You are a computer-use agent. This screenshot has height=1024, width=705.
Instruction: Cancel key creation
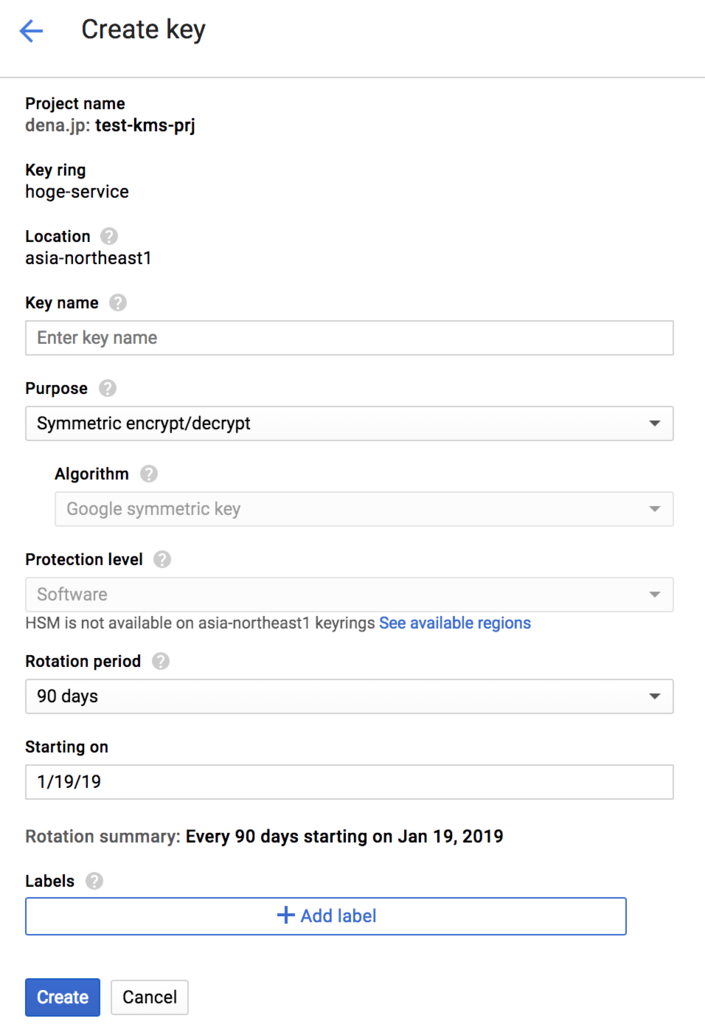click(x=149, y=997)
